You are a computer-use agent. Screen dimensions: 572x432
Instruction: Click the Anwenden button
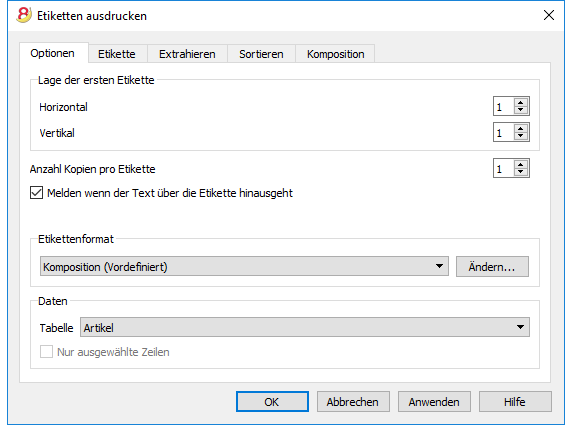(x=434, y=402)
